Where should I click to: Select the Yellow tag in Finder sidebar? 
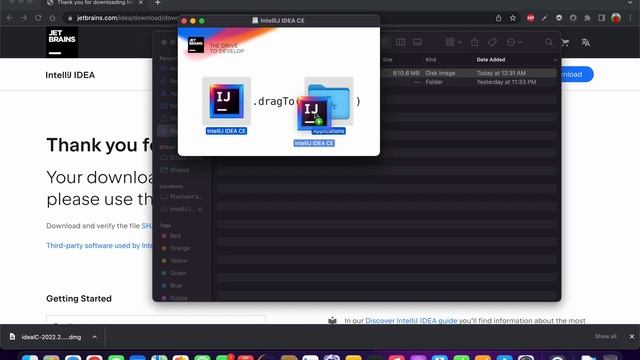(x=178, y=260)
